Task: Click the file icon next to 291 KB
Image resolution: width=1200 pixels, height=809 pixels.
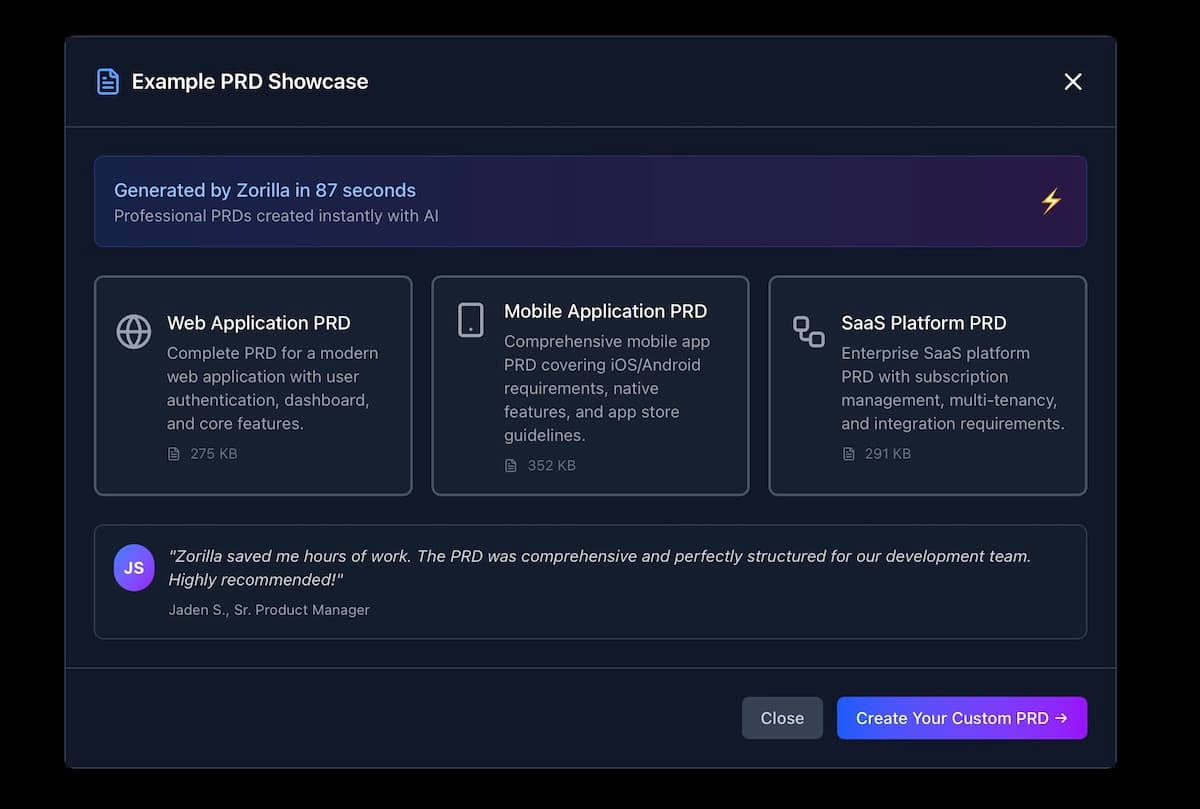Action: pos(848,454)
